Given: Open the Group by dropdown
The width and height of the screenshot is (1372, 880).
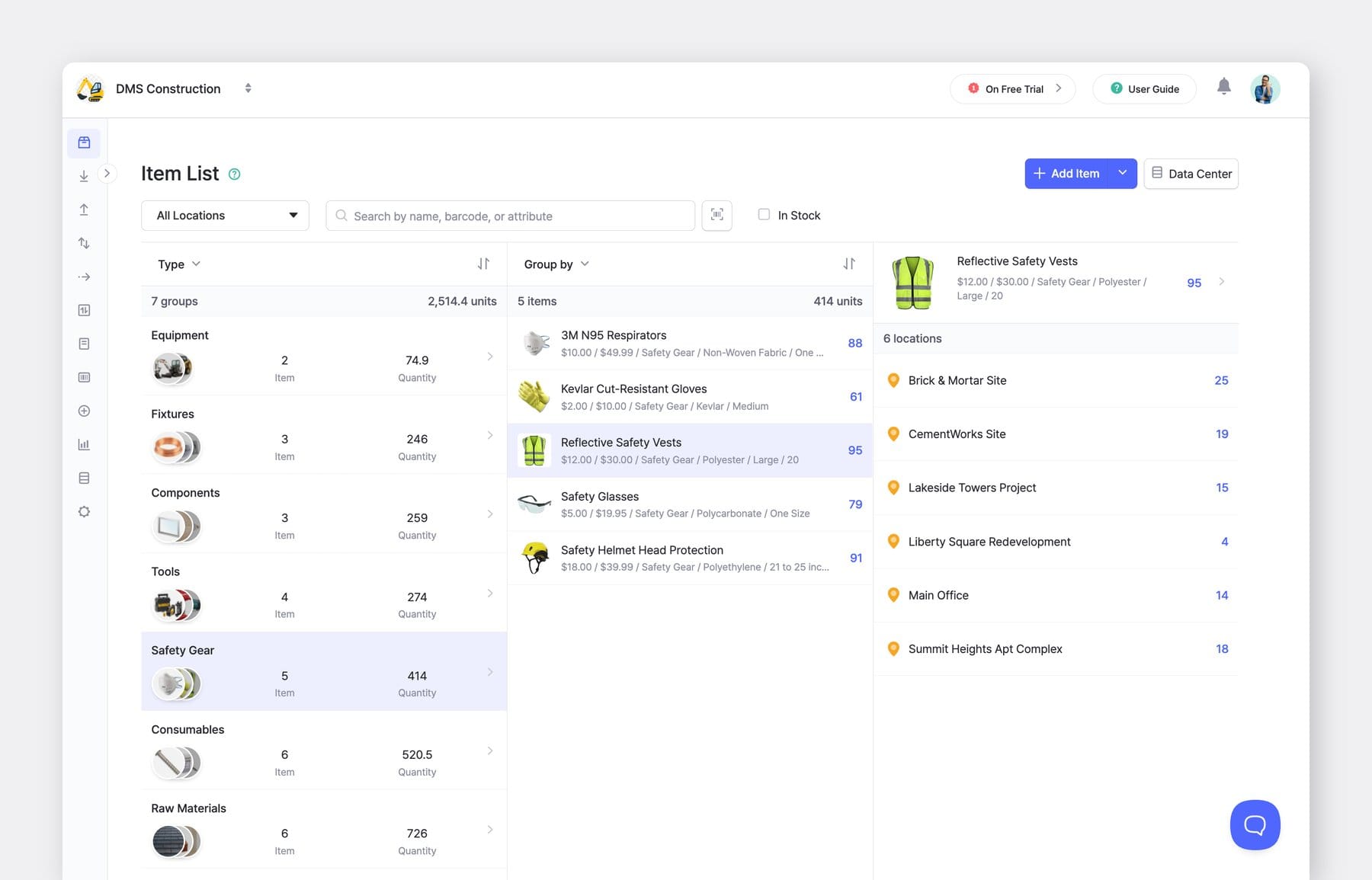Looking at the screenshot, I should (556, 264).
